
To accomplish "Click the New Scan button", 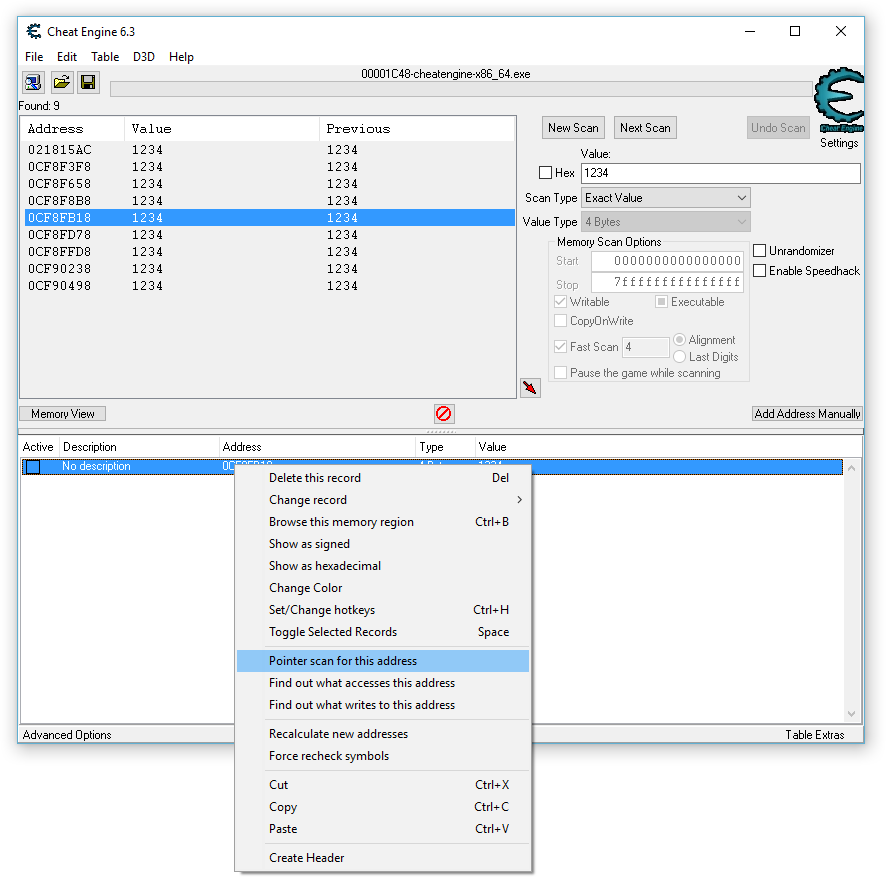I will pos(573,128).
